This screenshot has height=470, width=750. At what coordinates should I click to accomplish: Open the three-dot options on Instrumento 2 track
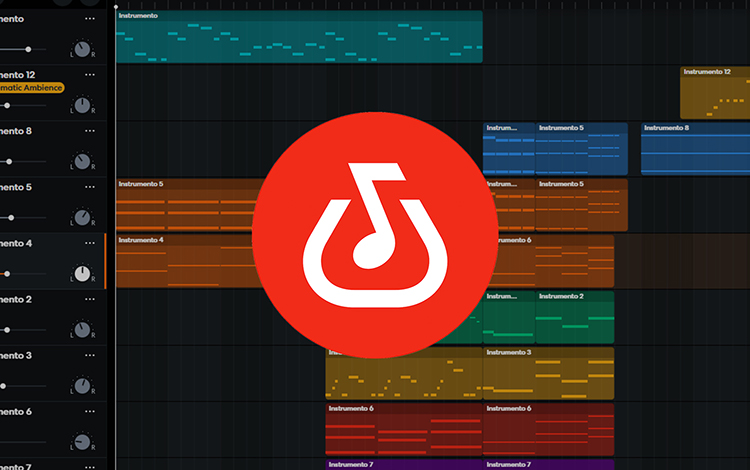coord(90,299)
